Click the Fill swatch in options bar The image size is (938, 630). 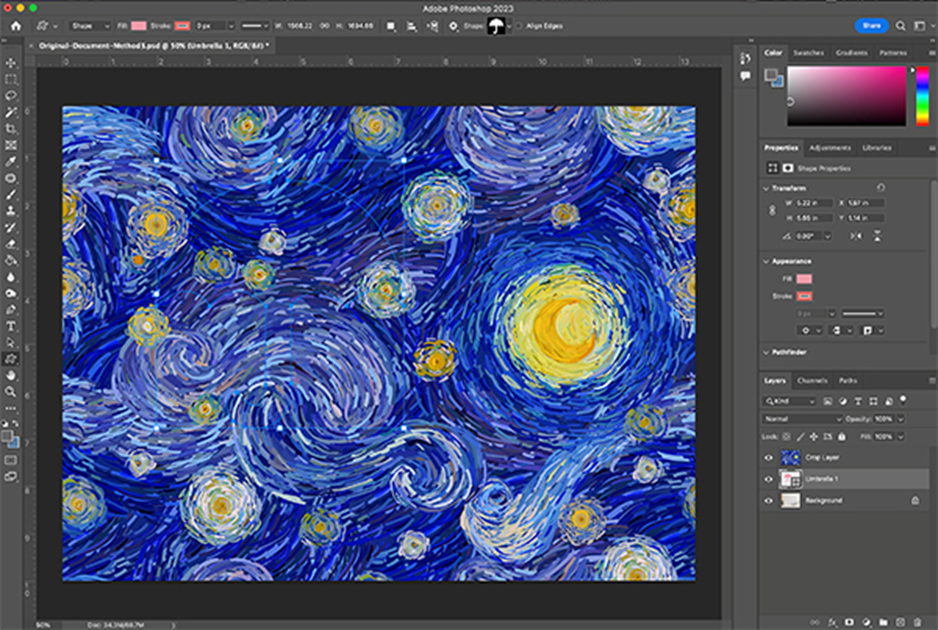coord(139,26)
